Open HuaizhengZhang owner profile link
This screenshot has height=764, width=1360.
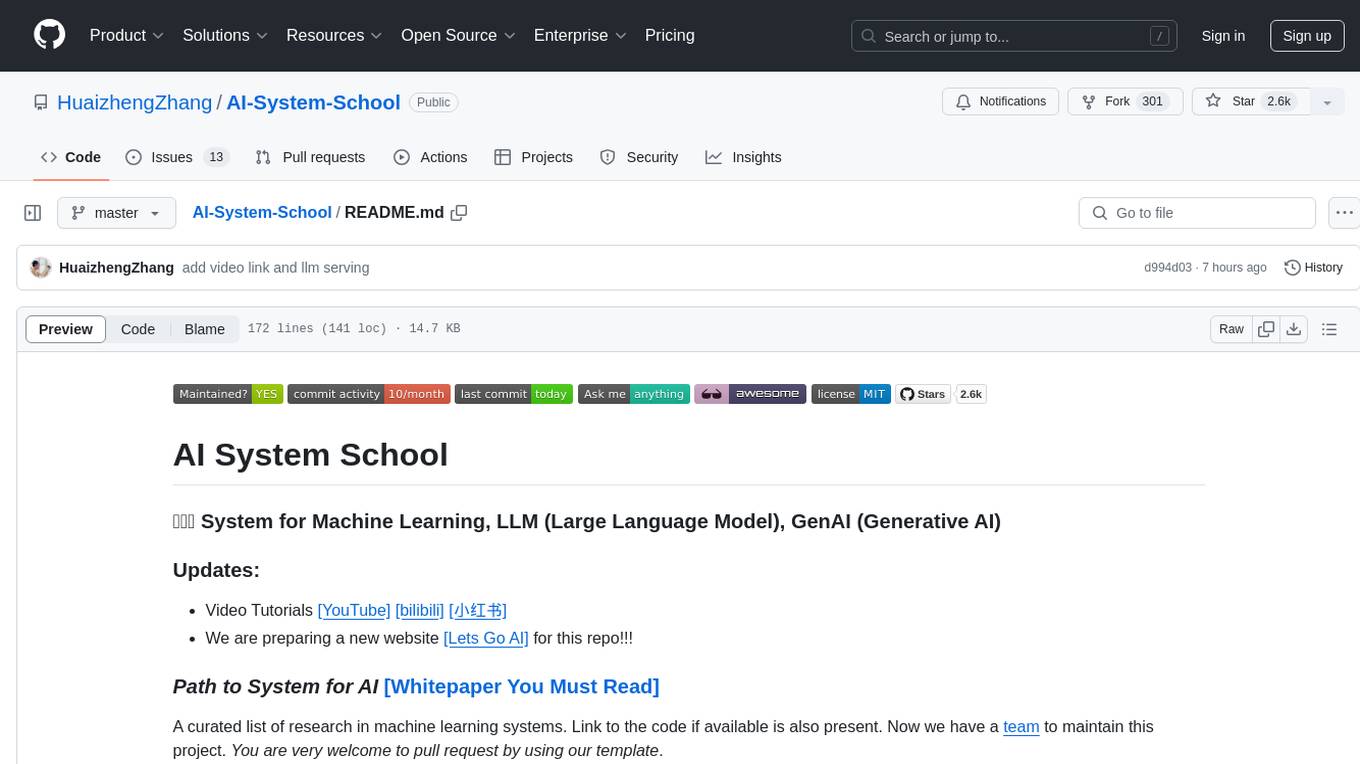click(134, 102)
